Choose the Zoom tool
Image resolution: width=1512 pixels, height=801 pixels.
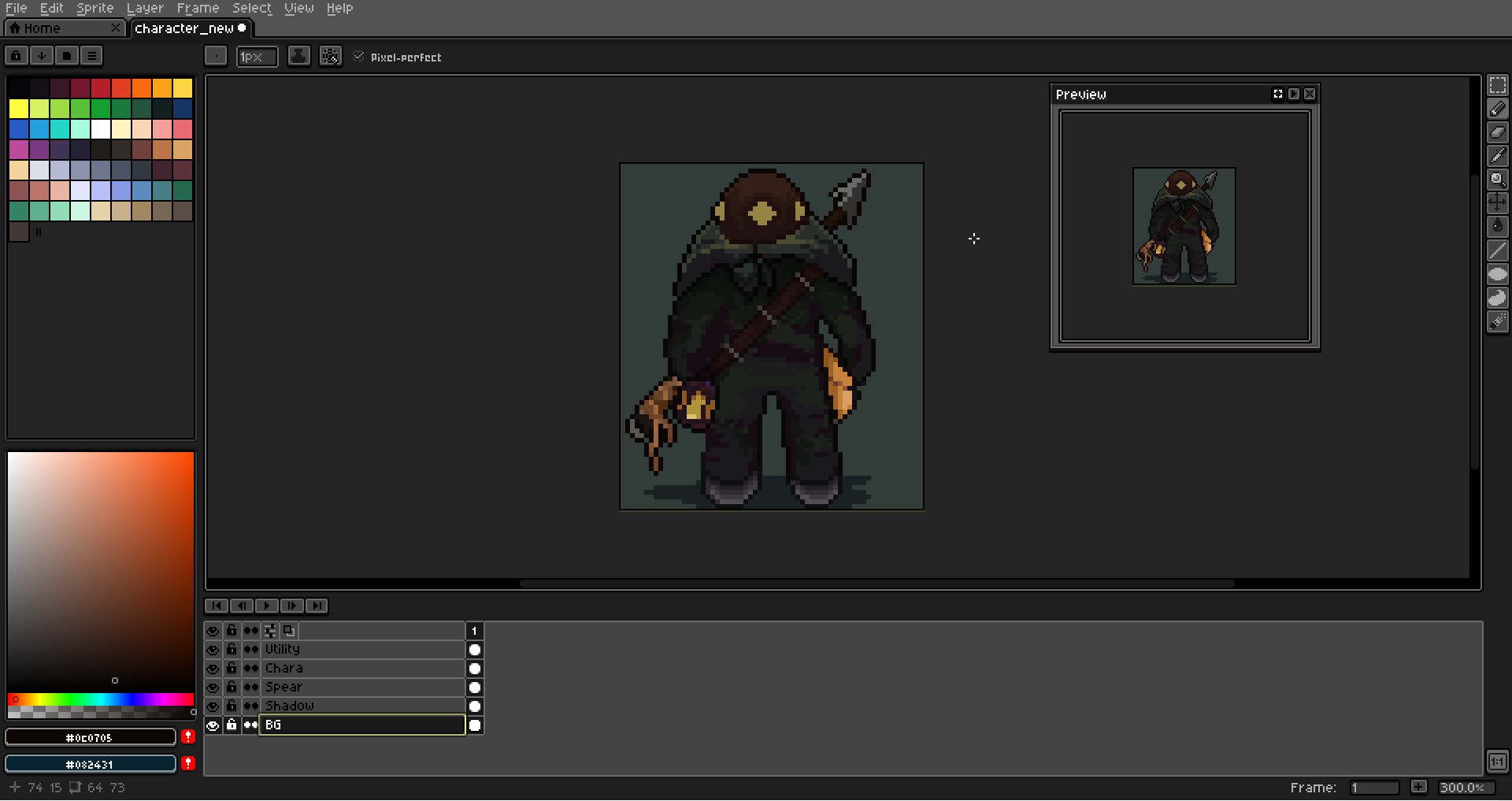[1497, 180]
